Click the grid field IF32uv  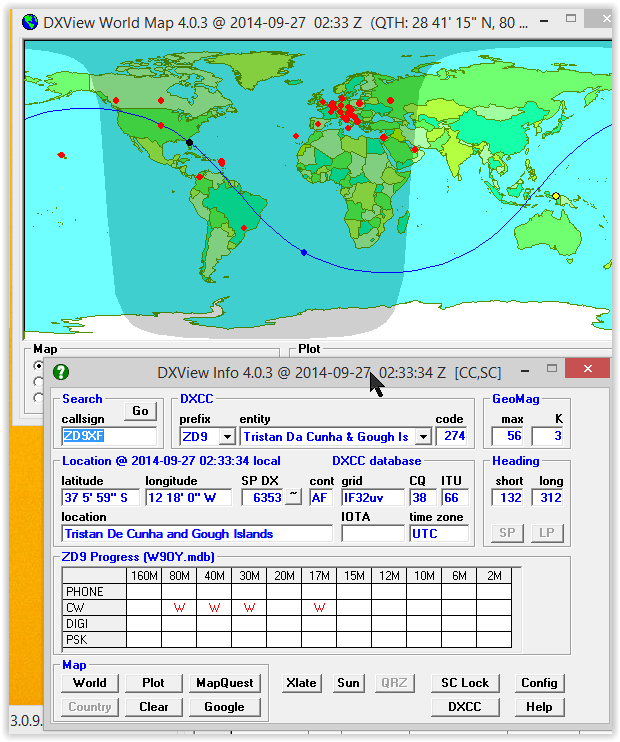(373, 497)
